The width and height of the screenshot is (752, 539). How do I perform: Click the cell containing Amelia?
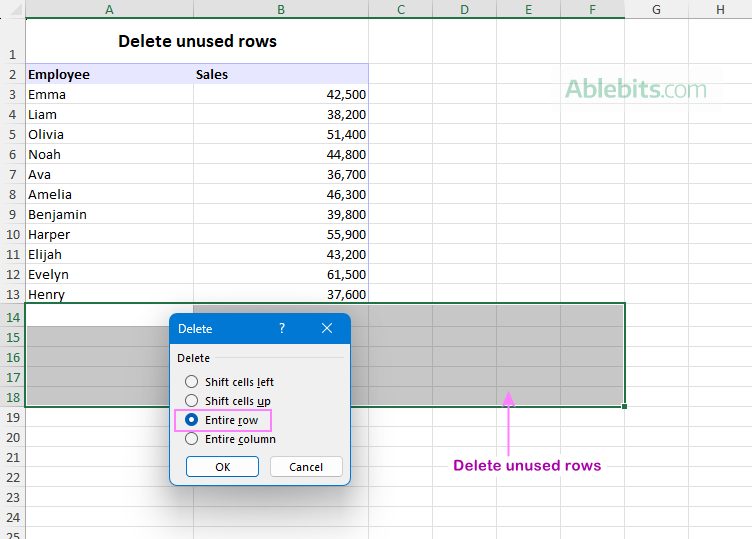pos(109,194)
